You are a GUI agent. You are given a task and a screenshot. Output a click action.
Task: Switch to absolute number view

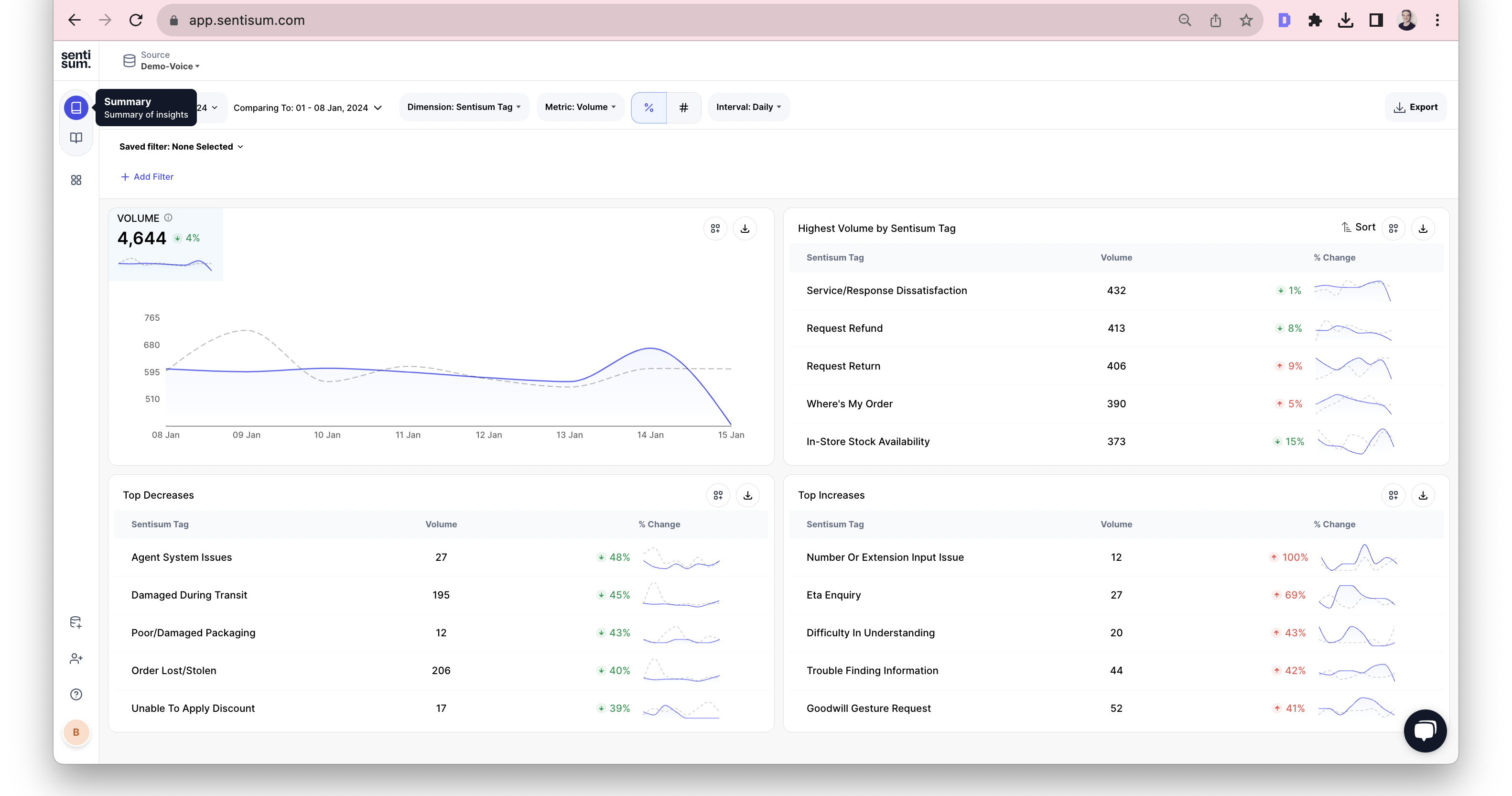683,108
